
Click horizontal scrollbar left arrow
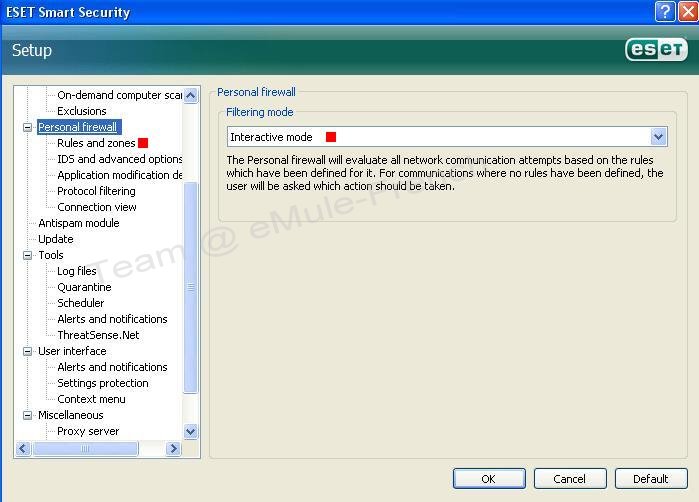tap(23, 449)
